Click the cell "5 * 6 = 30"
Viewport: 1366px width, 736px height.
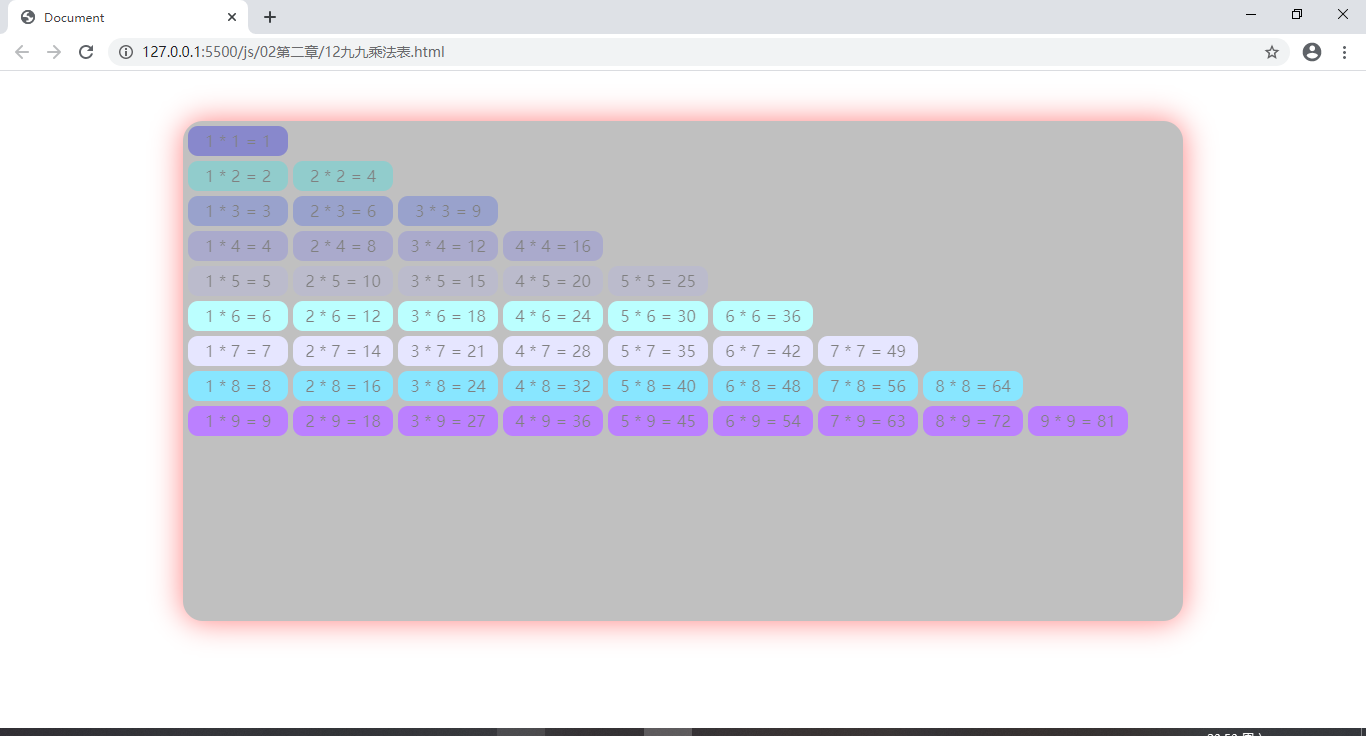tap(658, 316)
